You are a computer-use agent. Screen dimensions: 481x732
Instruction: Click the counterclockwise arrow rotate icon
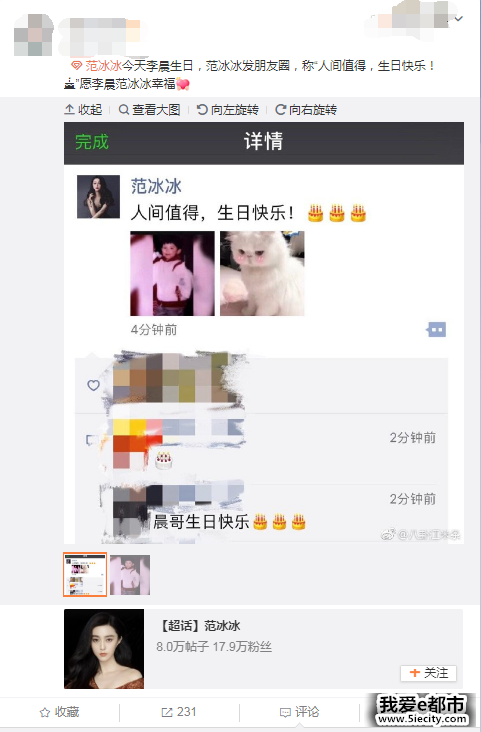[202, 110]
